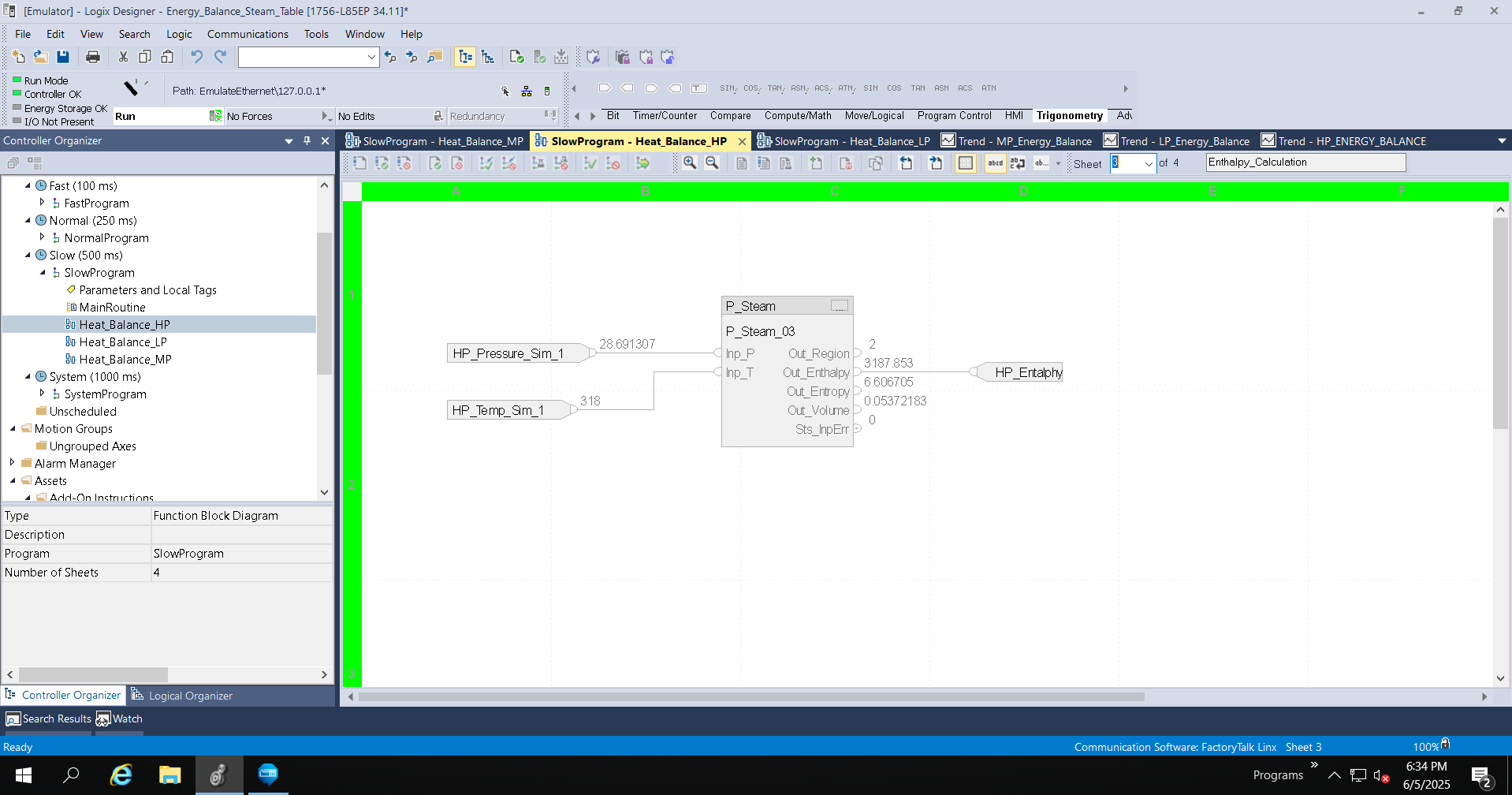Screen dimensions: 1512x795
Task: Open P_Steam_03 properties via its ellipsis button
Action: (840, 306)
